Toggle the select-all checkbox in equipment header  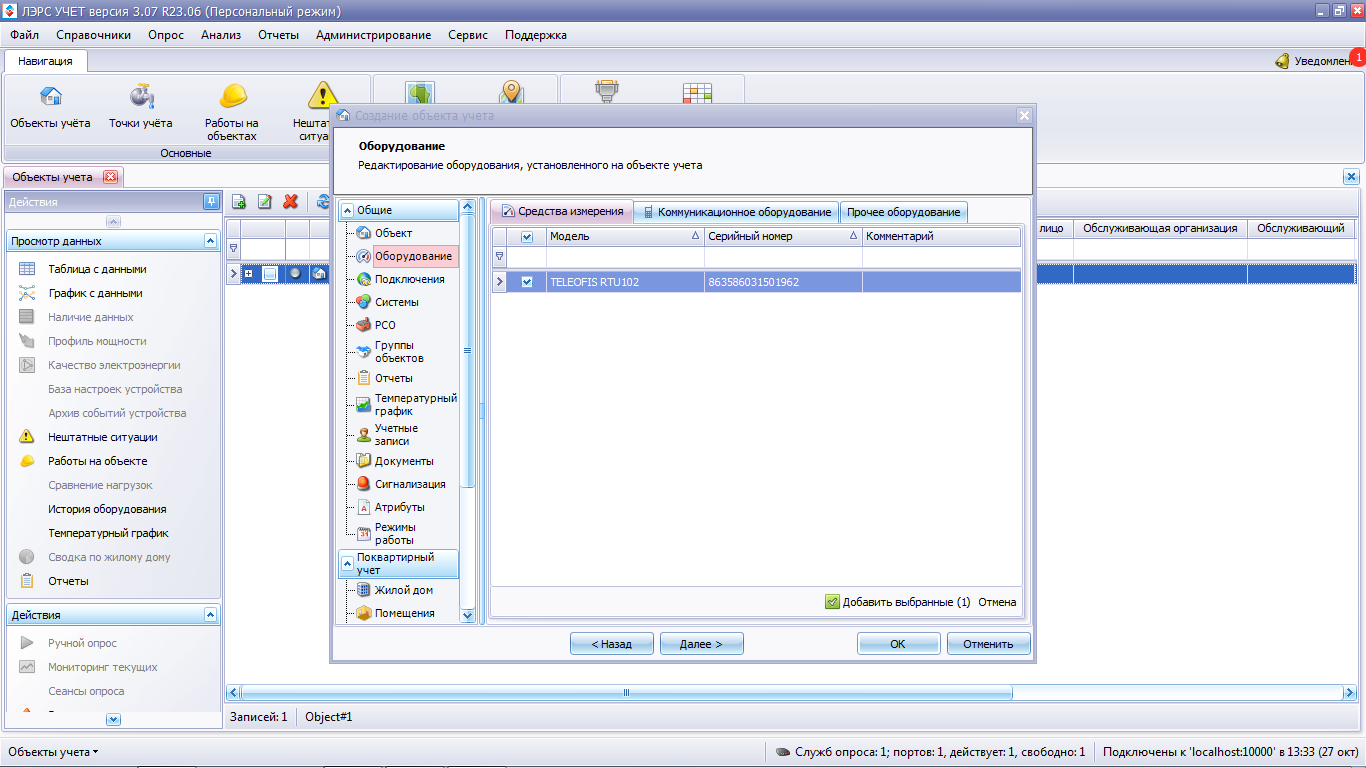coord(527,237)
